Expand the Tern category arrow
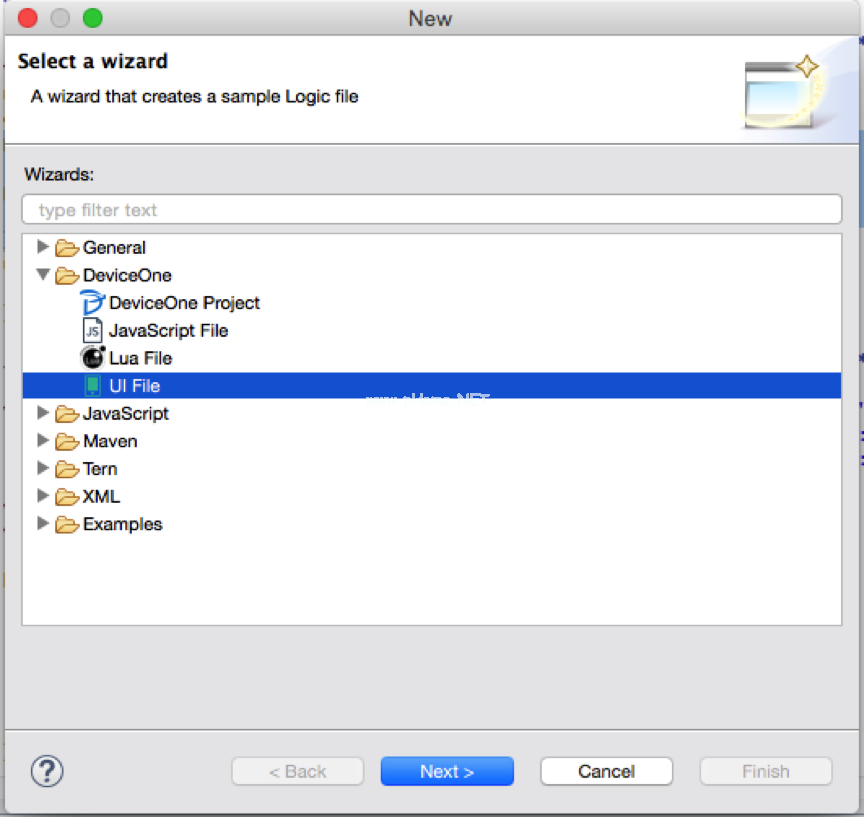This screenshot has height=817, width=864. coord(42,468)
